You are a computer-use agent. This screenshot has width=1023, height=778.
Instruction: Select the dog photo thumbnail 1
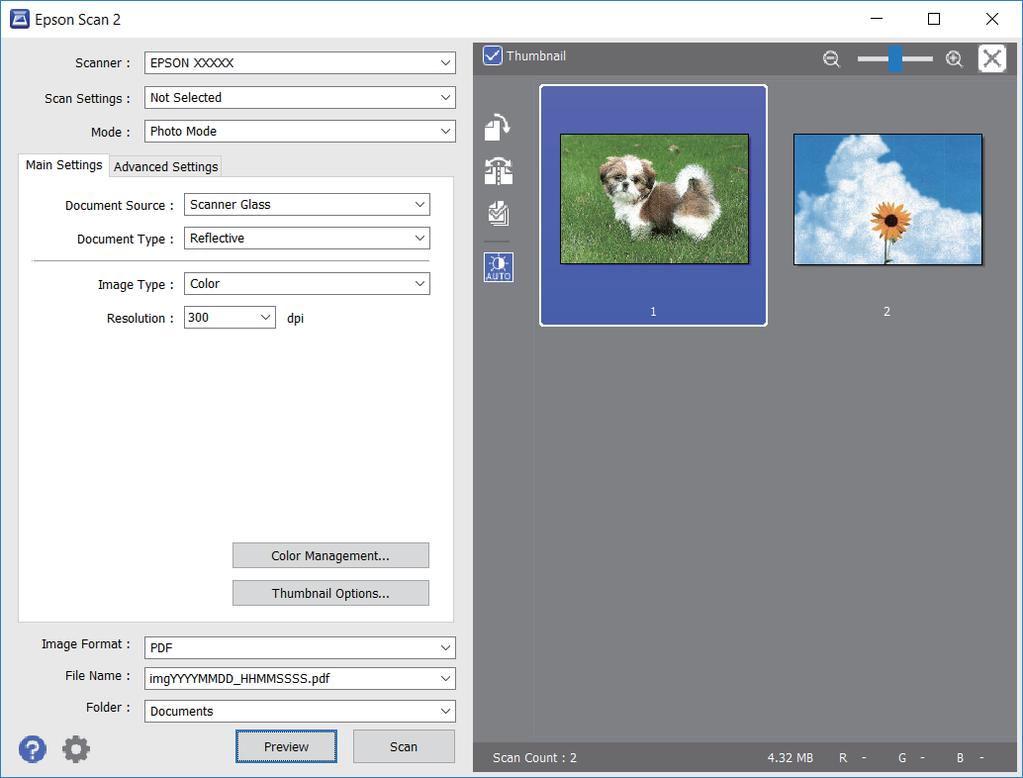(x=653, y=205)
